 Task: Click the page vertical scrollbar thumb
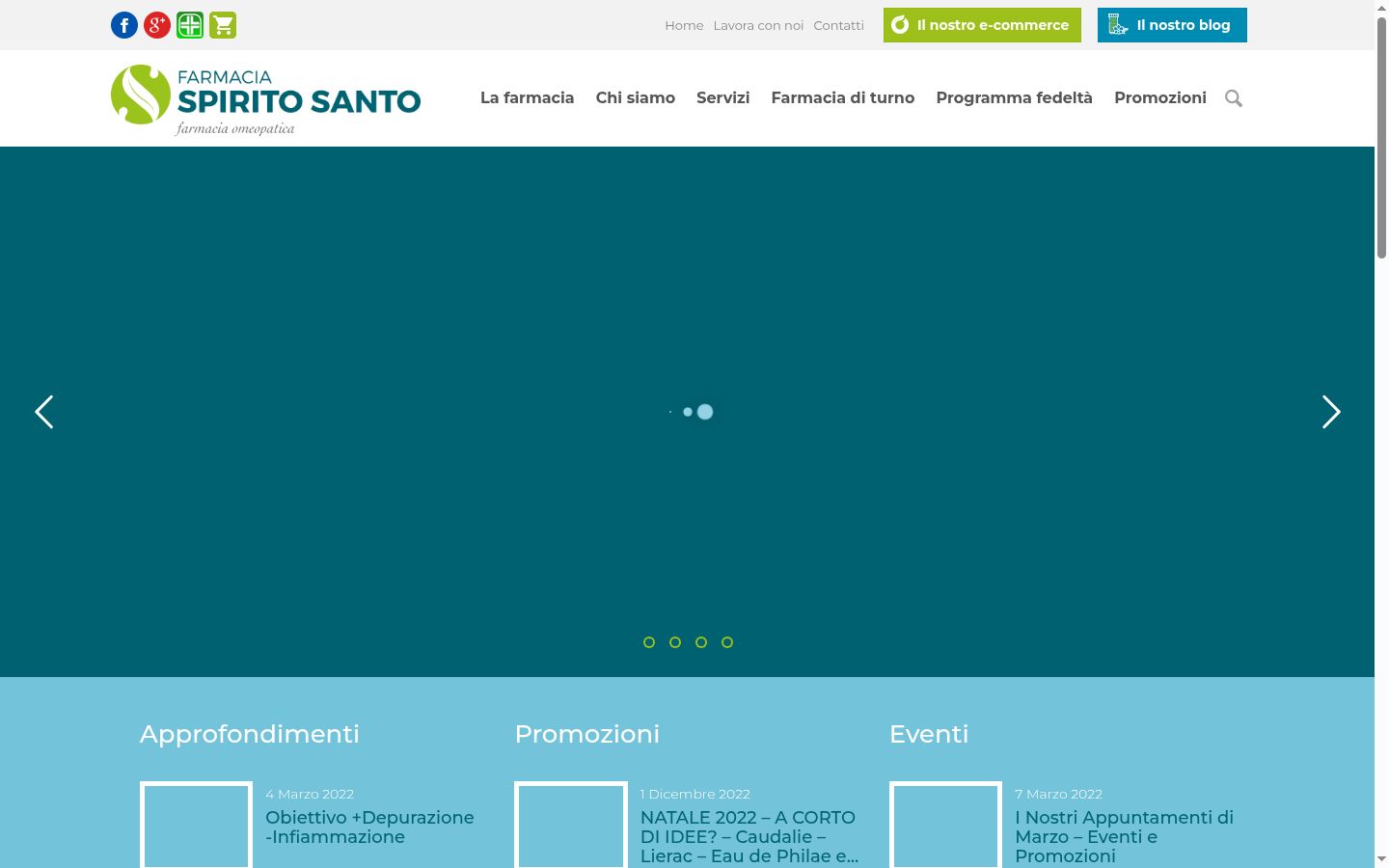pos(1381,137)
